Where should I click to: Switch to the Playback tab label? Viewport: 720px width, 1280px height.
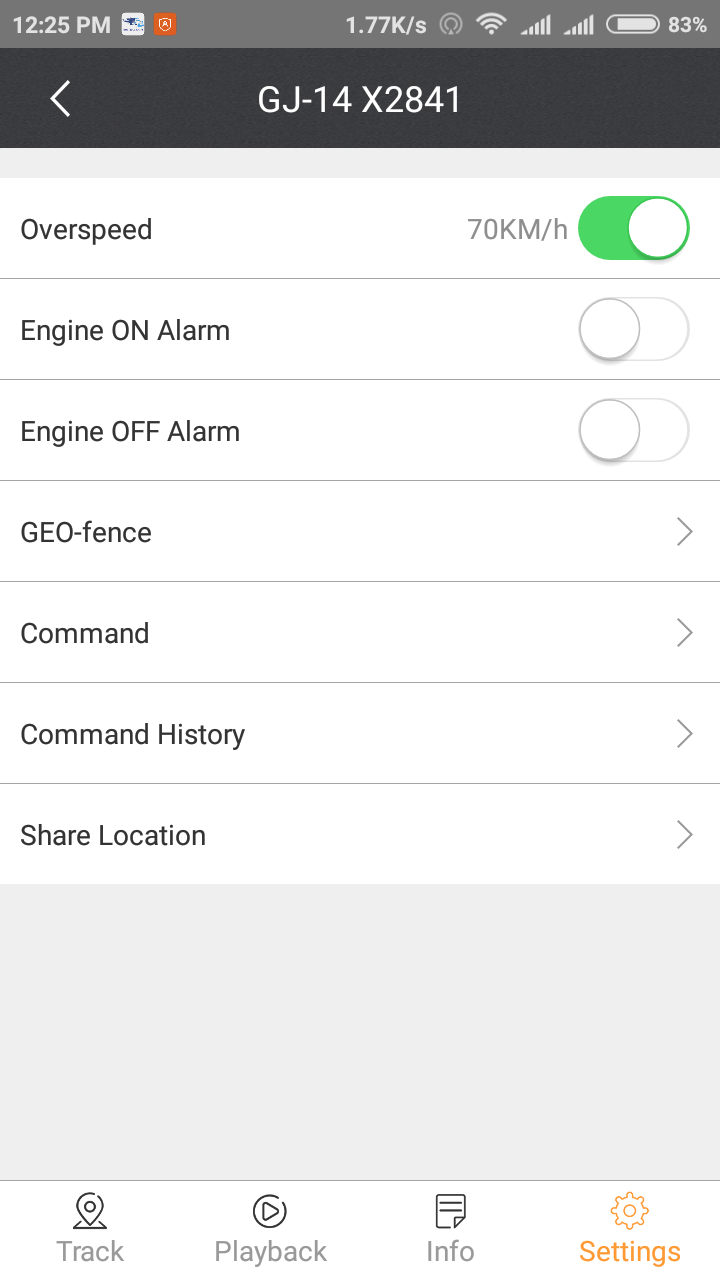(271, 1252)
